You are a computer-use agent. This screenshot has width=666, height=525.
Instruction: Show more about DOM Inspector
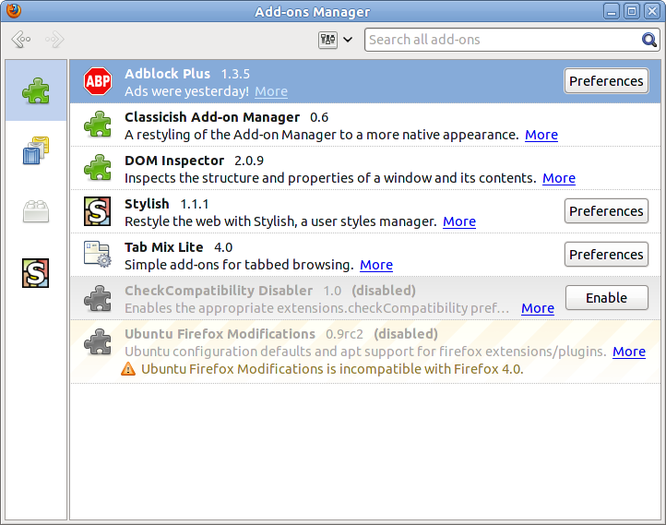click(559, 178)
